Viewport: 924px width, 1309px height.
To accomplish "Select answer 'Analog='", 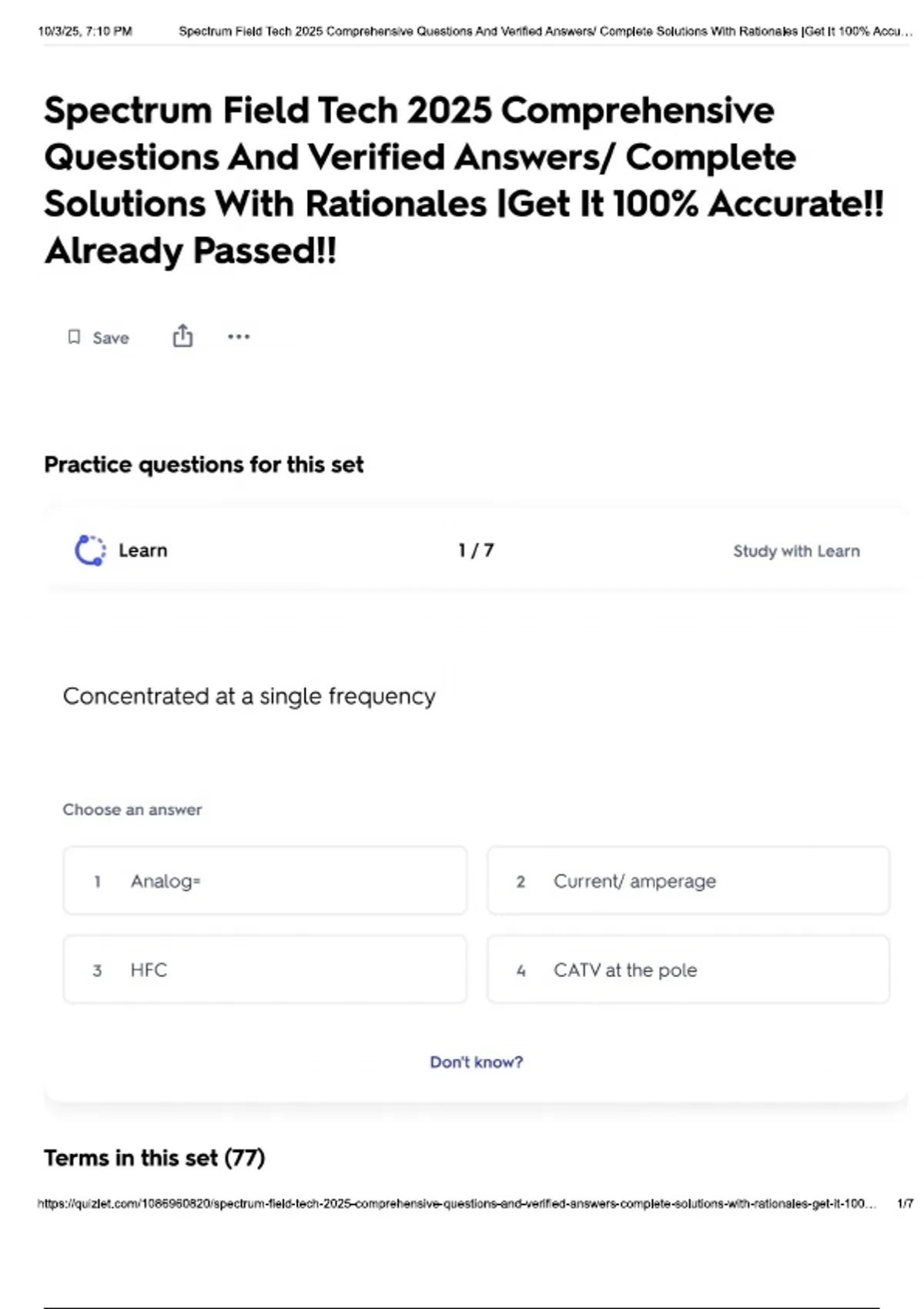I will point(265,880).
